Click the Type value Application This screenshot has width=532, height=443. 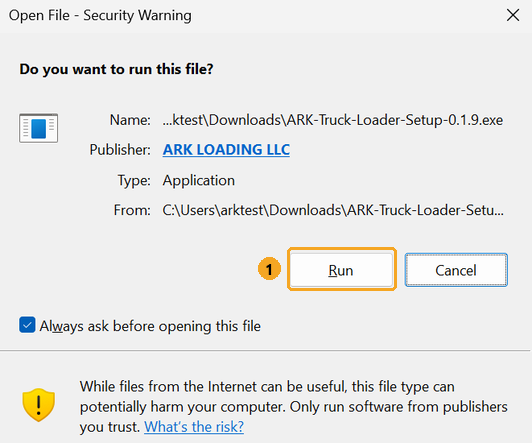(x=199, y=180)
